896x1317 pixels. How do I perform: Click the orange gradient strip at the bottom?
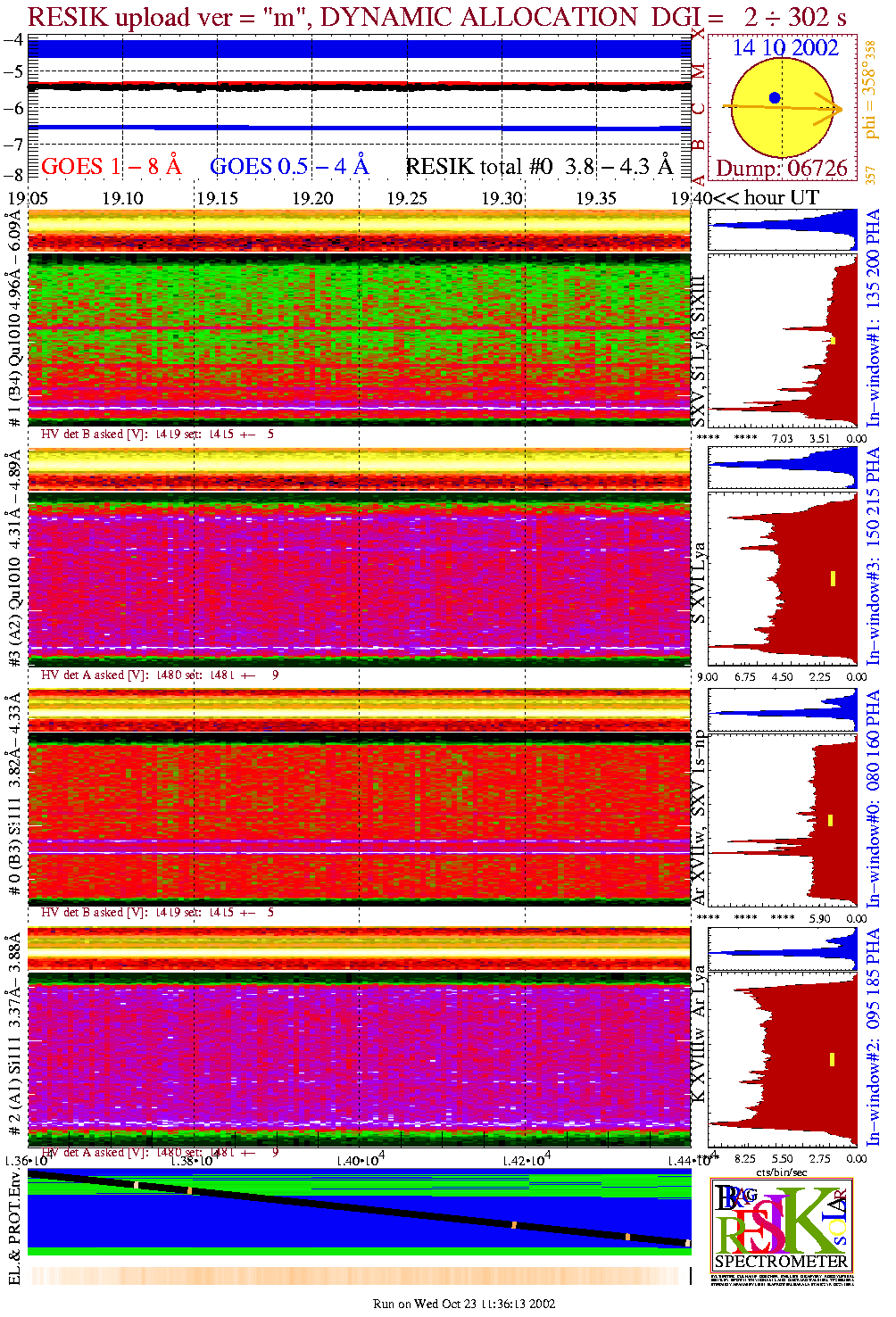[357, 1276]
